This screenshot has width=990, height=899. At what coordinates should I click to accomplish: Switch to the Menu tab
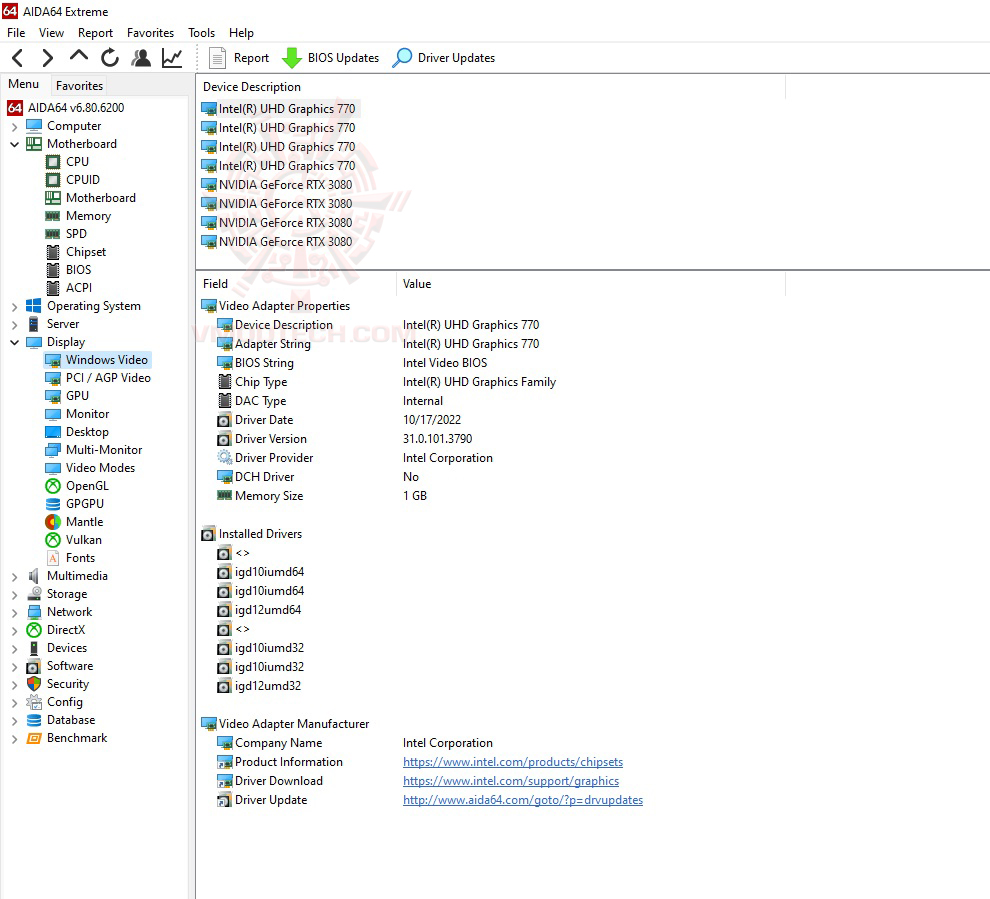point(23,84)
